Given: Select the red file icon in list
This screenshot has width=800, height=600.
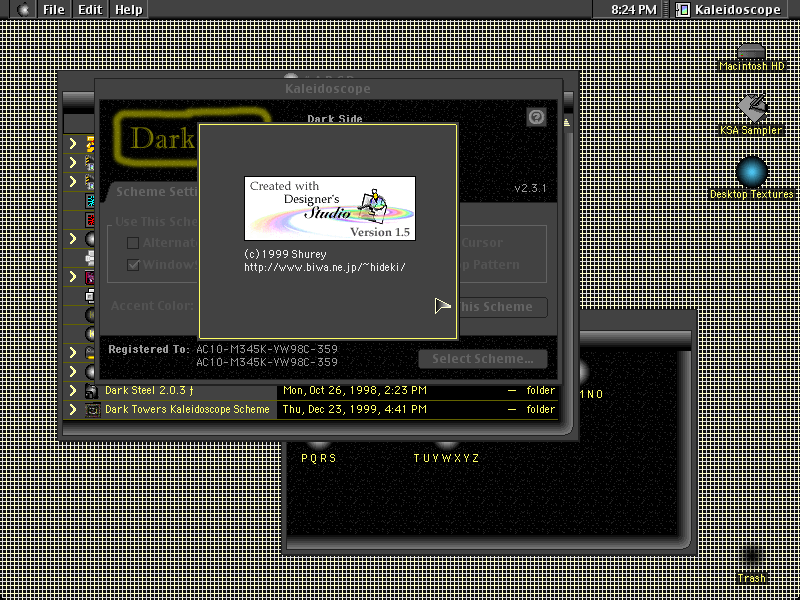Looking at the screenshot, I should click(90, 220).
